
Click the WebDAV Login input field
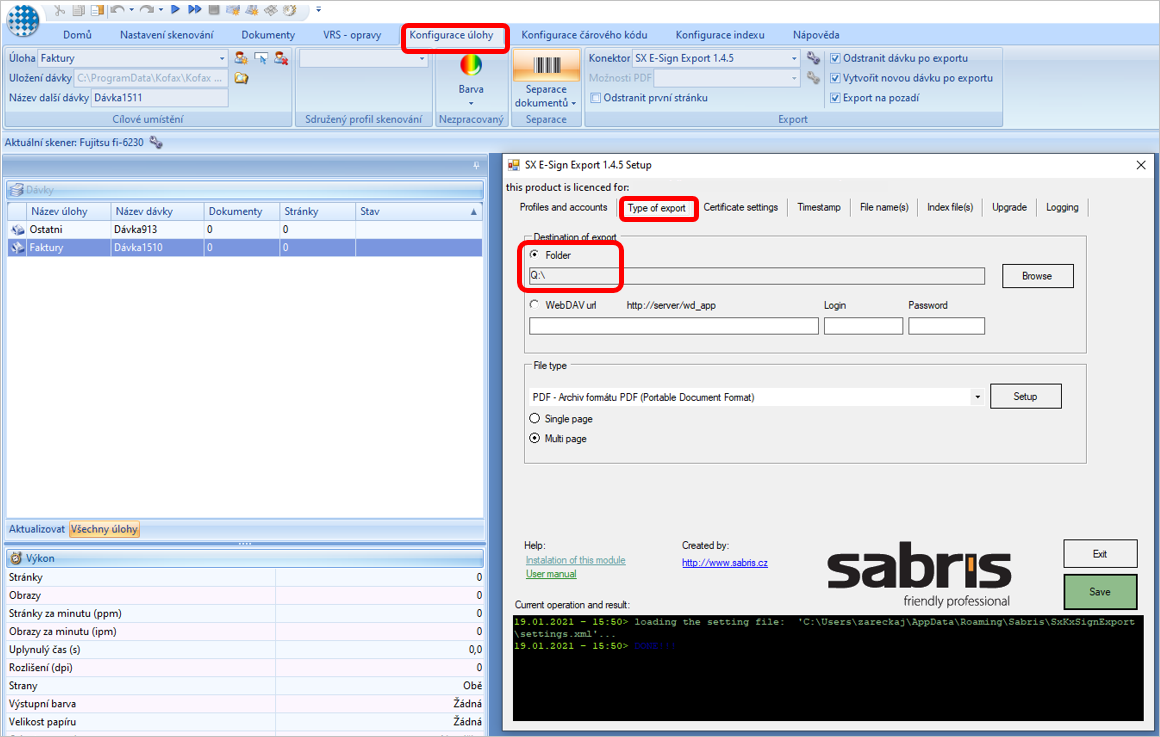click(863, 326)
